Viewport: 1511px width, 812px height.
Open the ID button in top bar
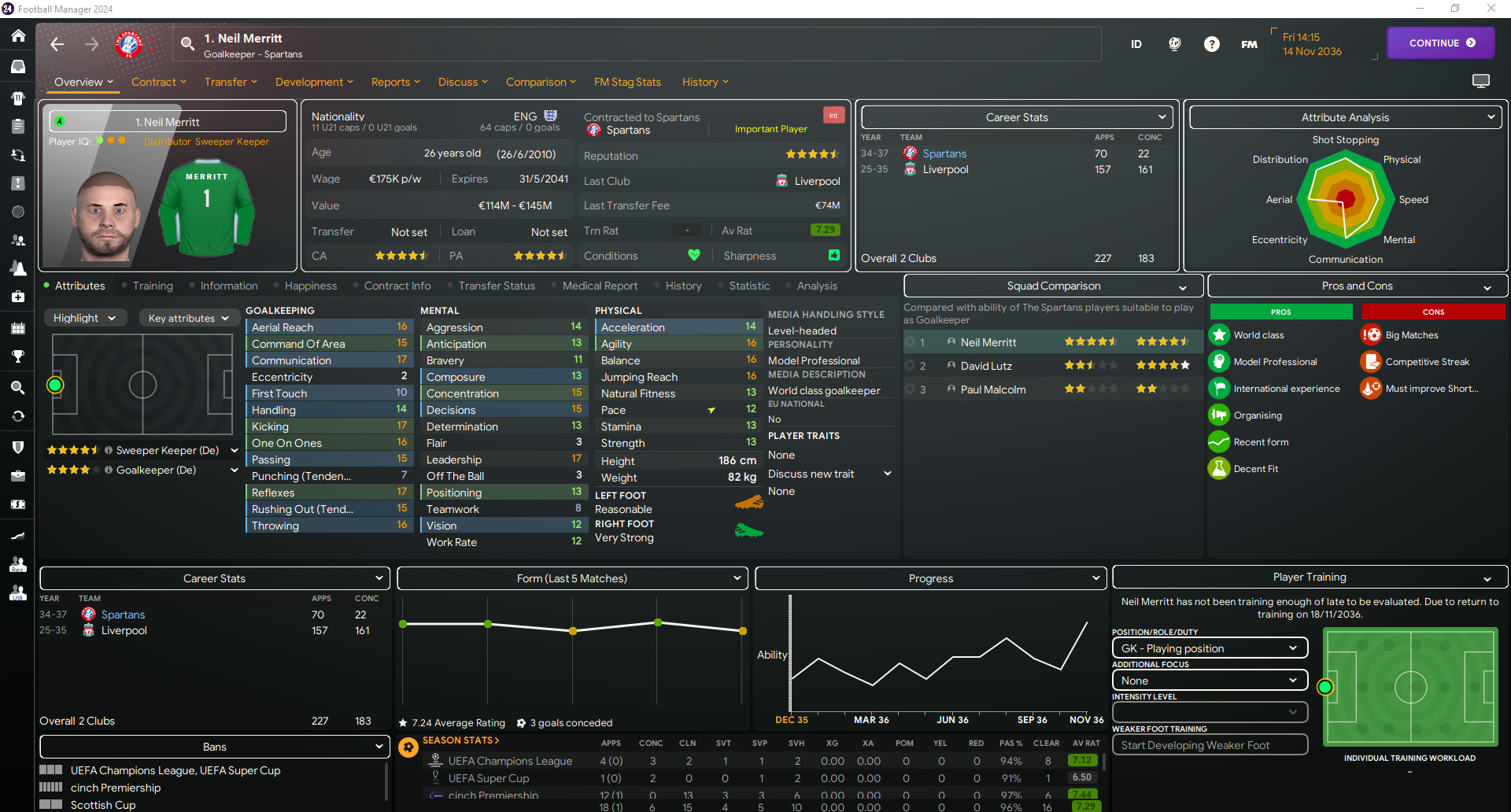(1136, 44)
